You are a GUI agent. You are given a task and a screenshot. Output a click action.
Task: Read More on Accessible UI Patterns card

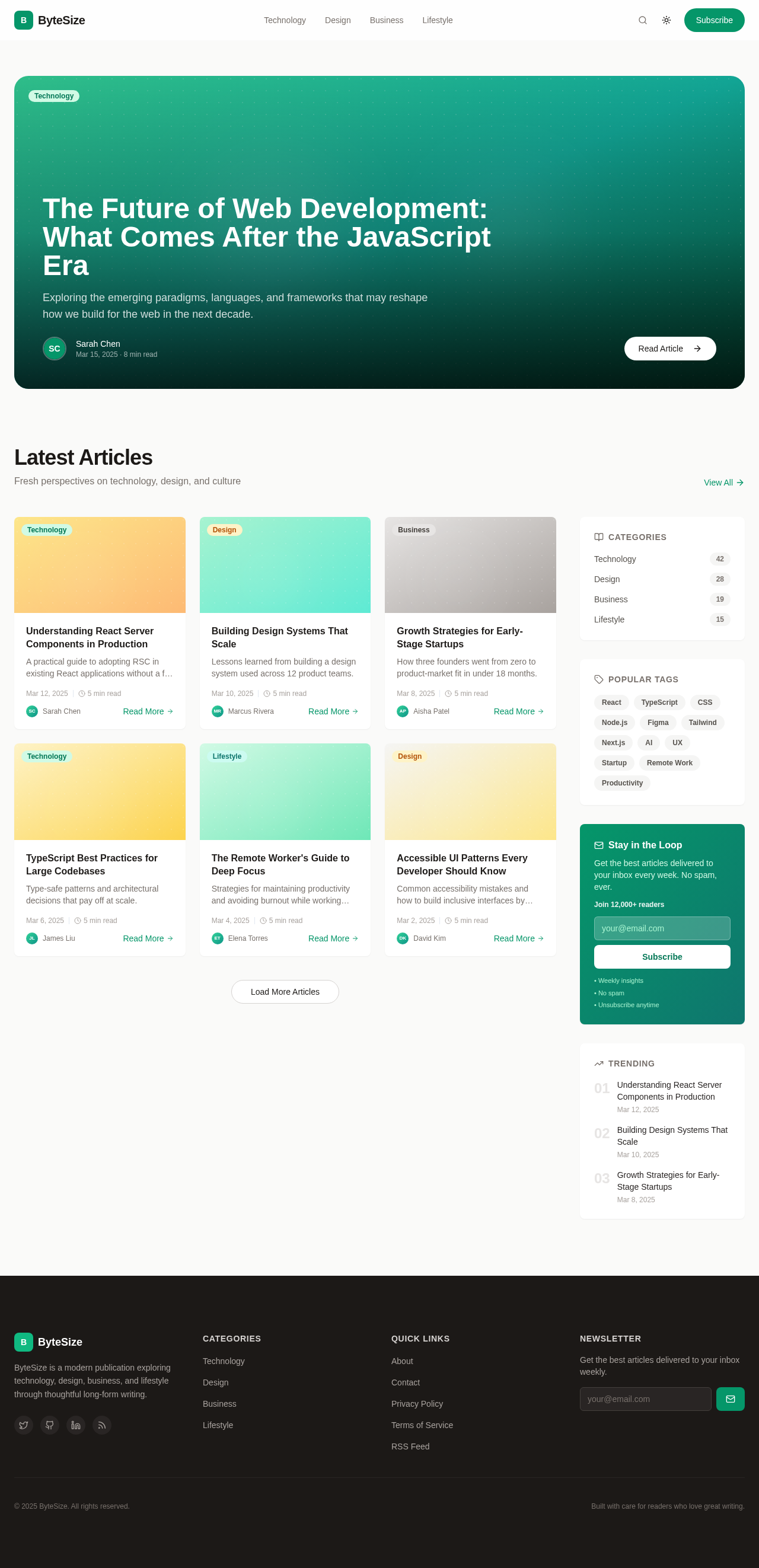(x=519, y=938)
